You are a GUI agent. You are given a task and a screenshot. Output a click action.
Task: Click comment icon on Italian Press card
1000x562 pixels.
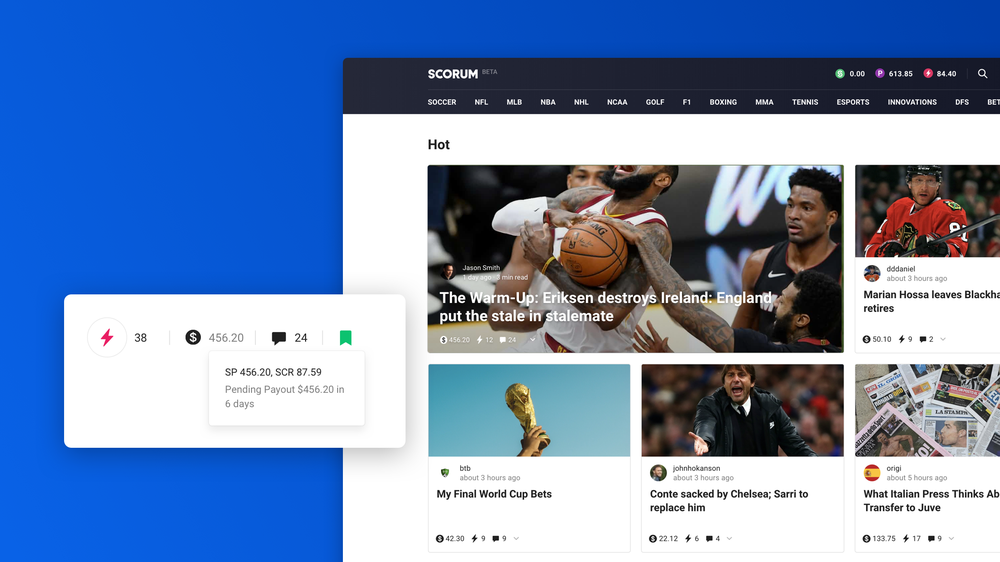[931, 538]
